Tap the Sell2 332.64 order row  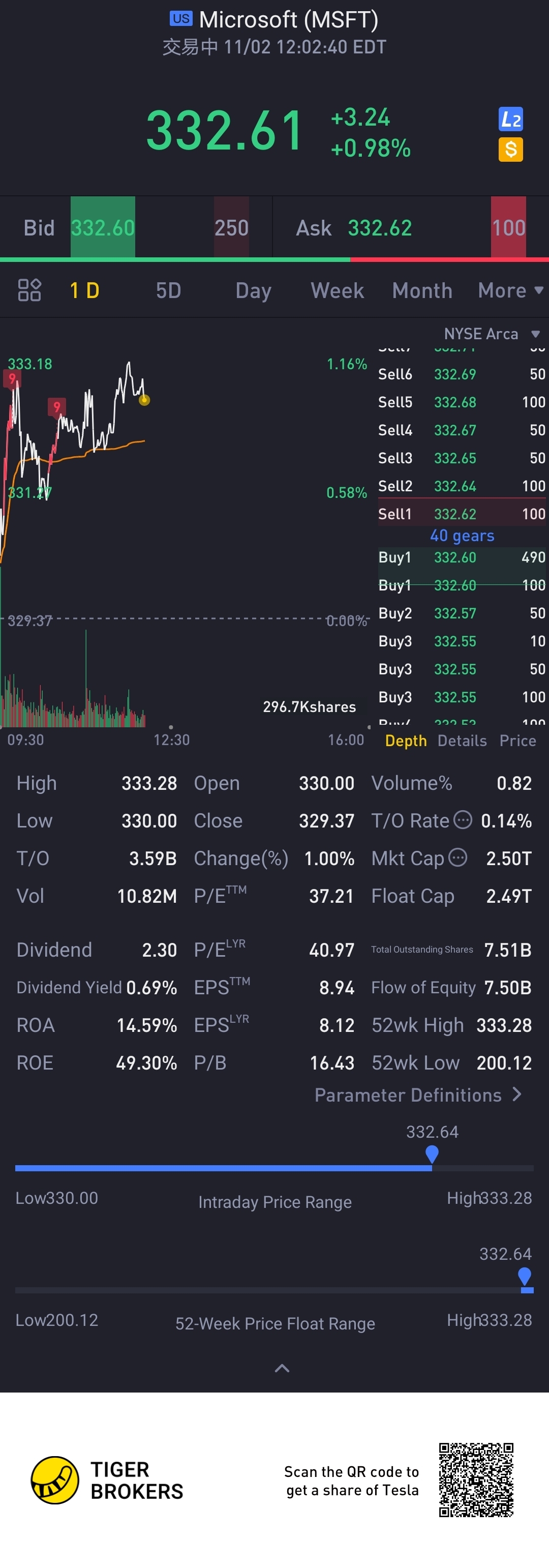click(462, 486)
